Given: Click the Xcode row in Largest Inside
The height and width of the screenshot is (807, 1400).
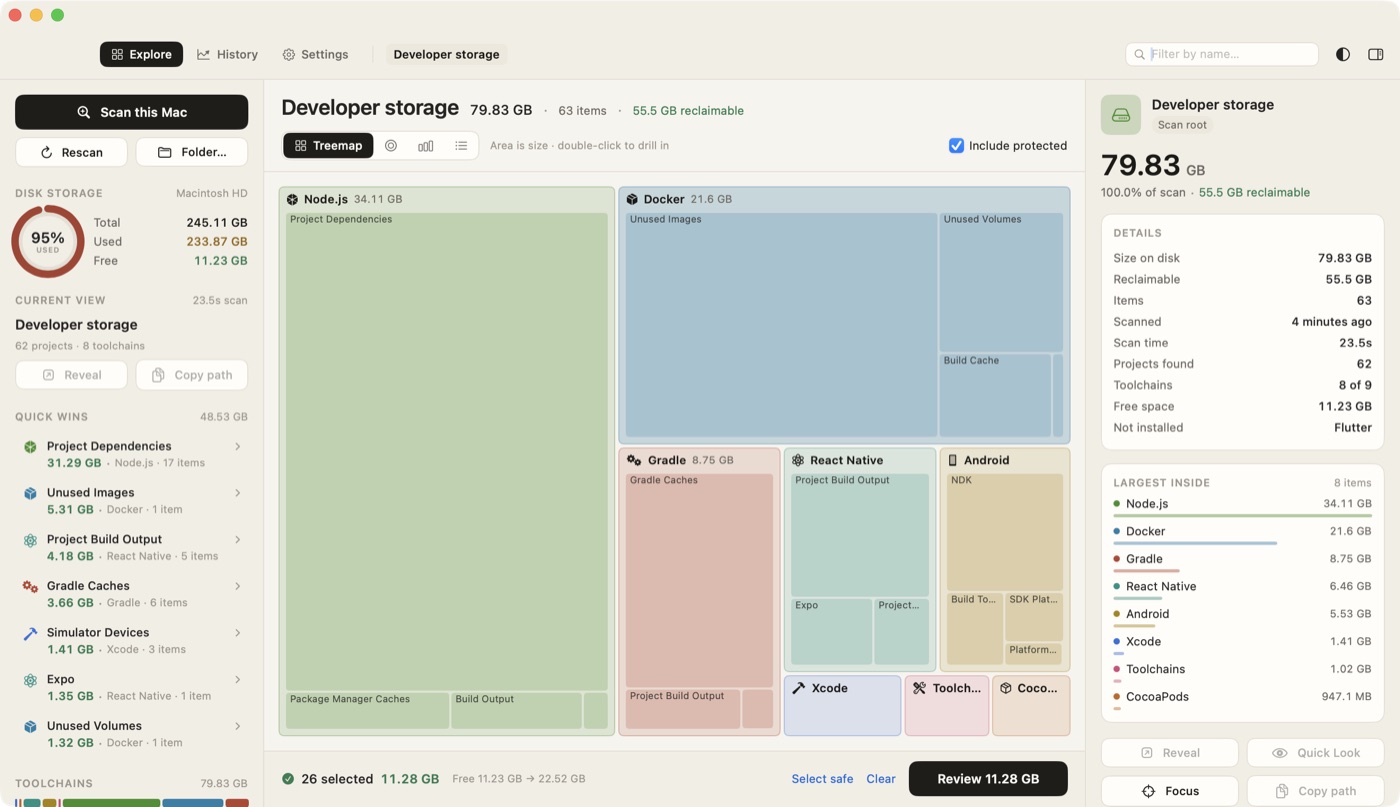Looking at the screenshot, I should coord(1243,644).
